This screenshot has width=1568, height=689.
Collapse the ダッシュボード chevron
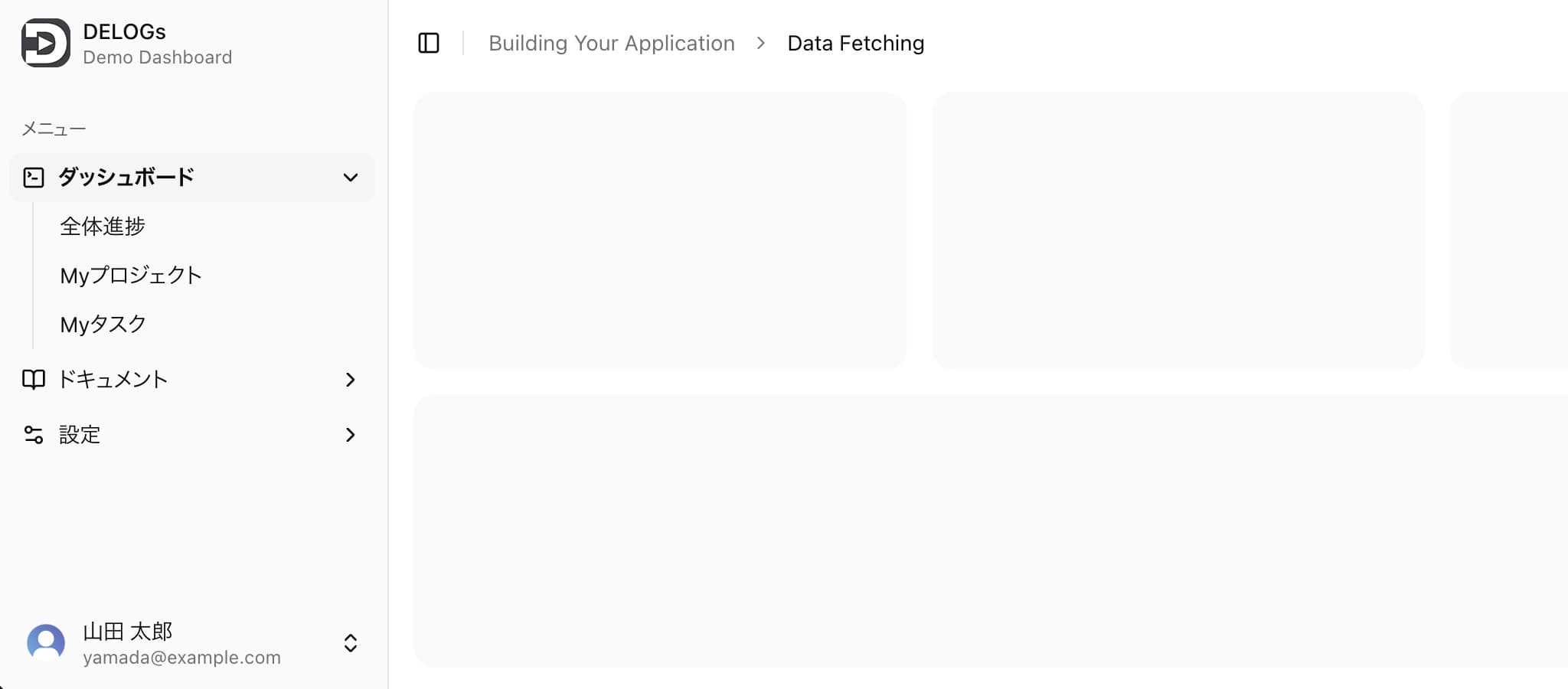tap(351, 178)
